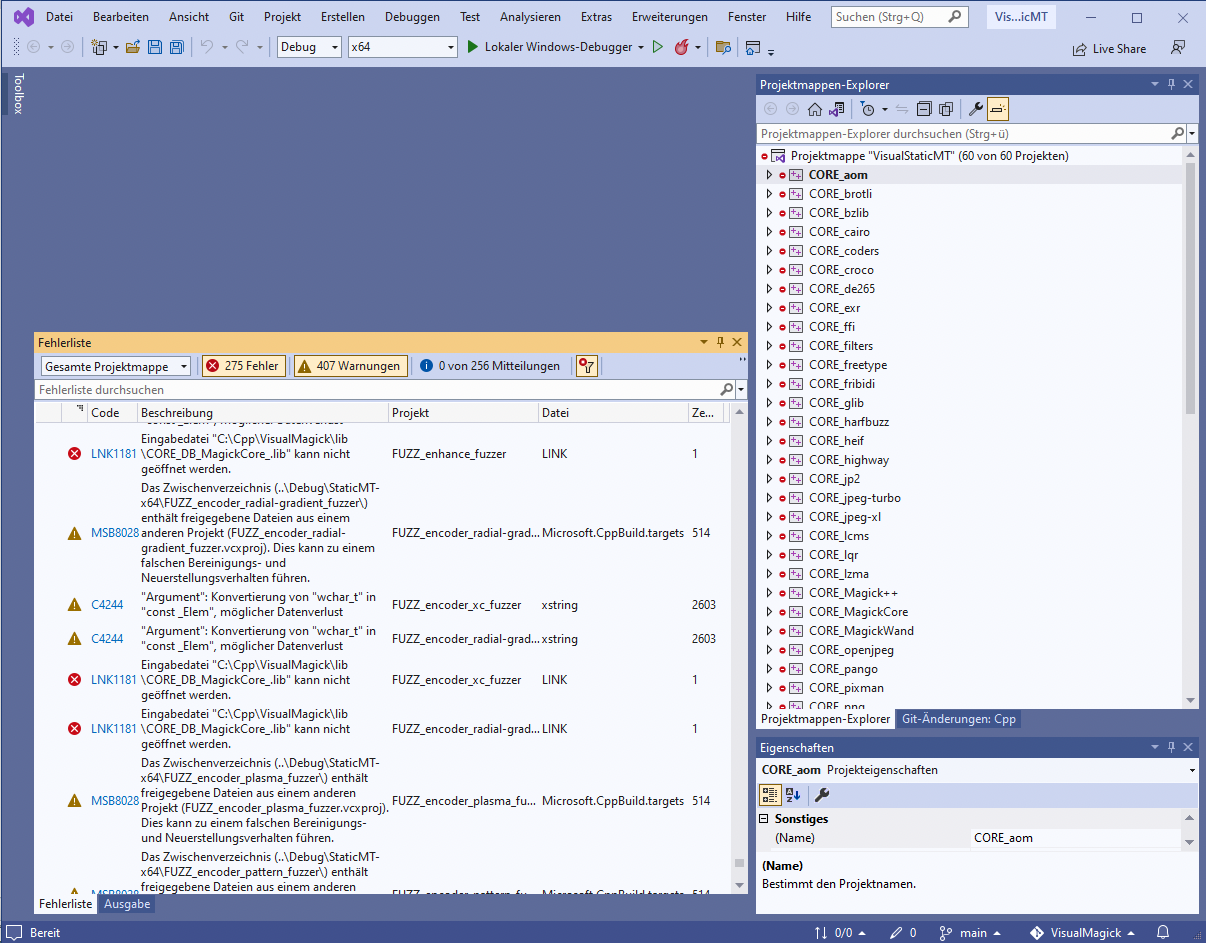The image size is (1206, 943).
Task: Click the Visual Studio logo icon
Action: pyautogui.click(x=24, y=17)
